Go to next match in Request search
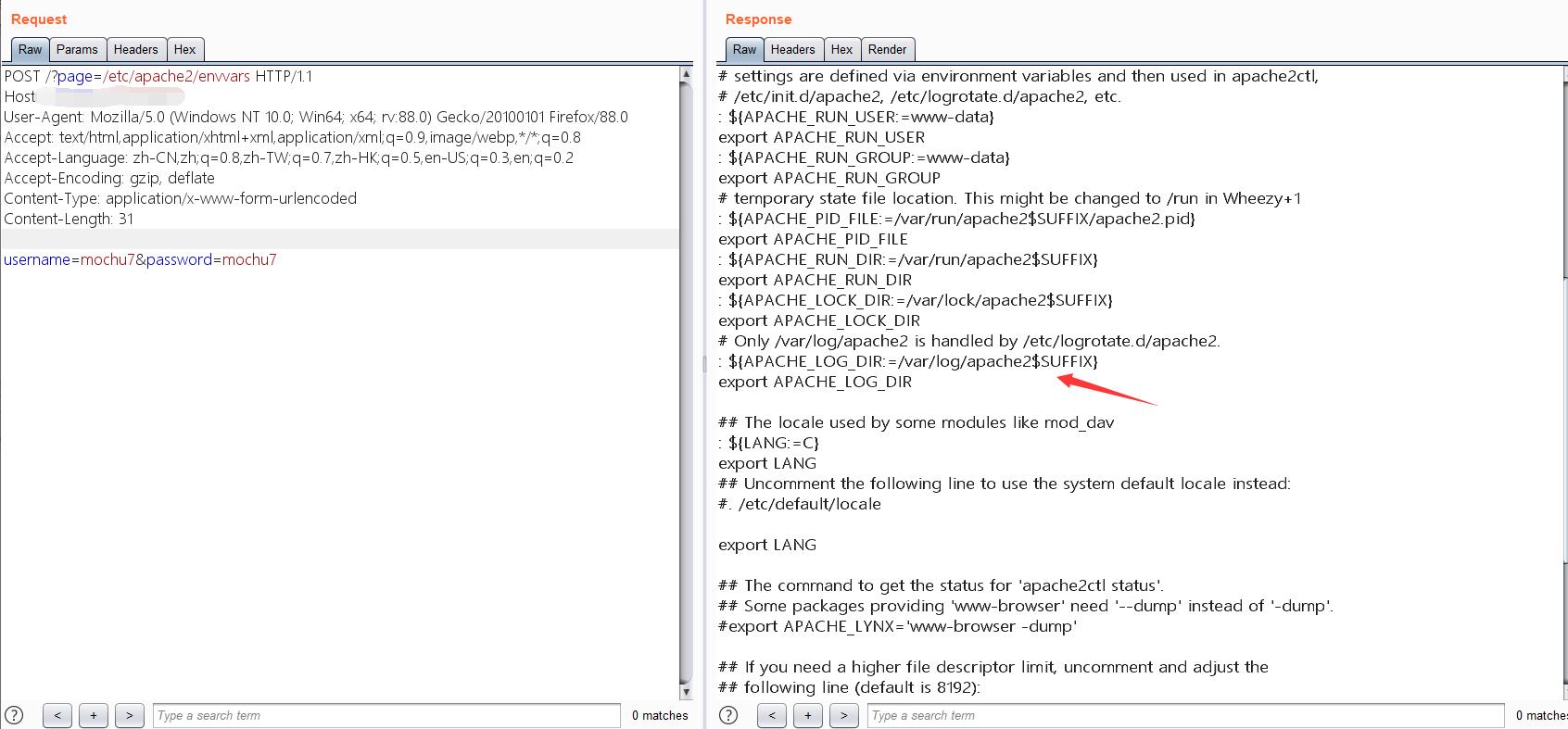The height and width of the screenshot is (729, 1568). [130, 715]
